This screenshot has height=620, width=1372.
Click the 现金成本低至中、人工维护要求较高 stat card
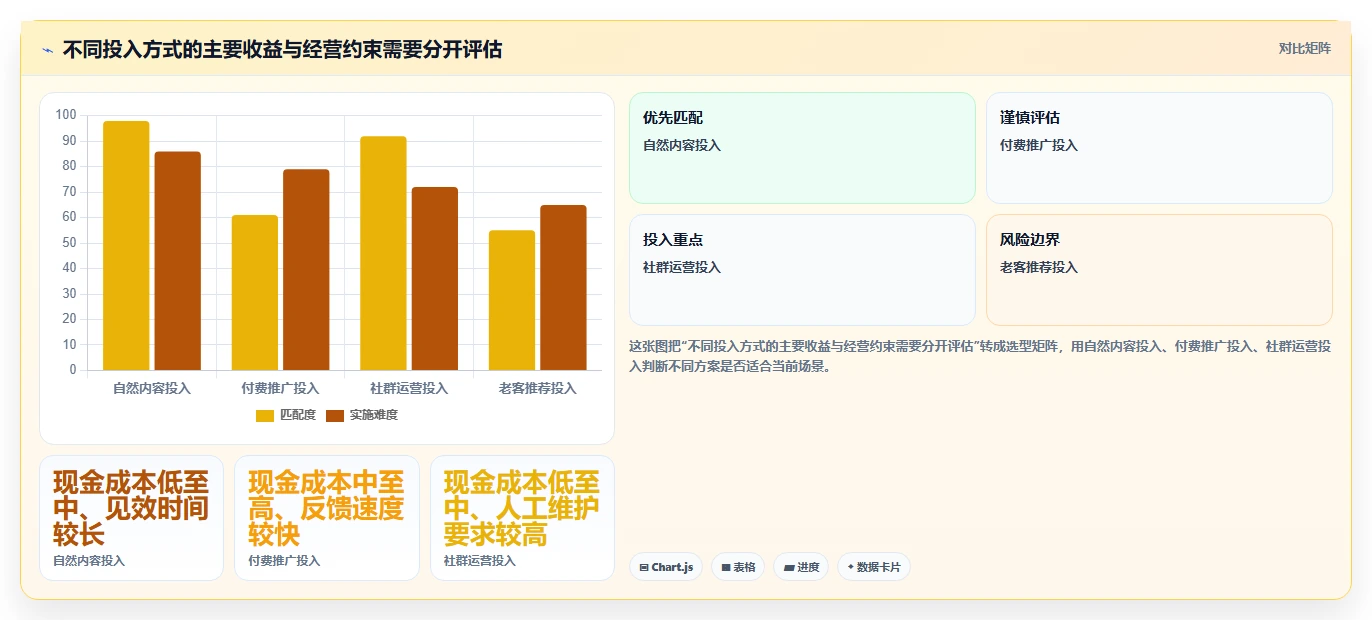522,518
